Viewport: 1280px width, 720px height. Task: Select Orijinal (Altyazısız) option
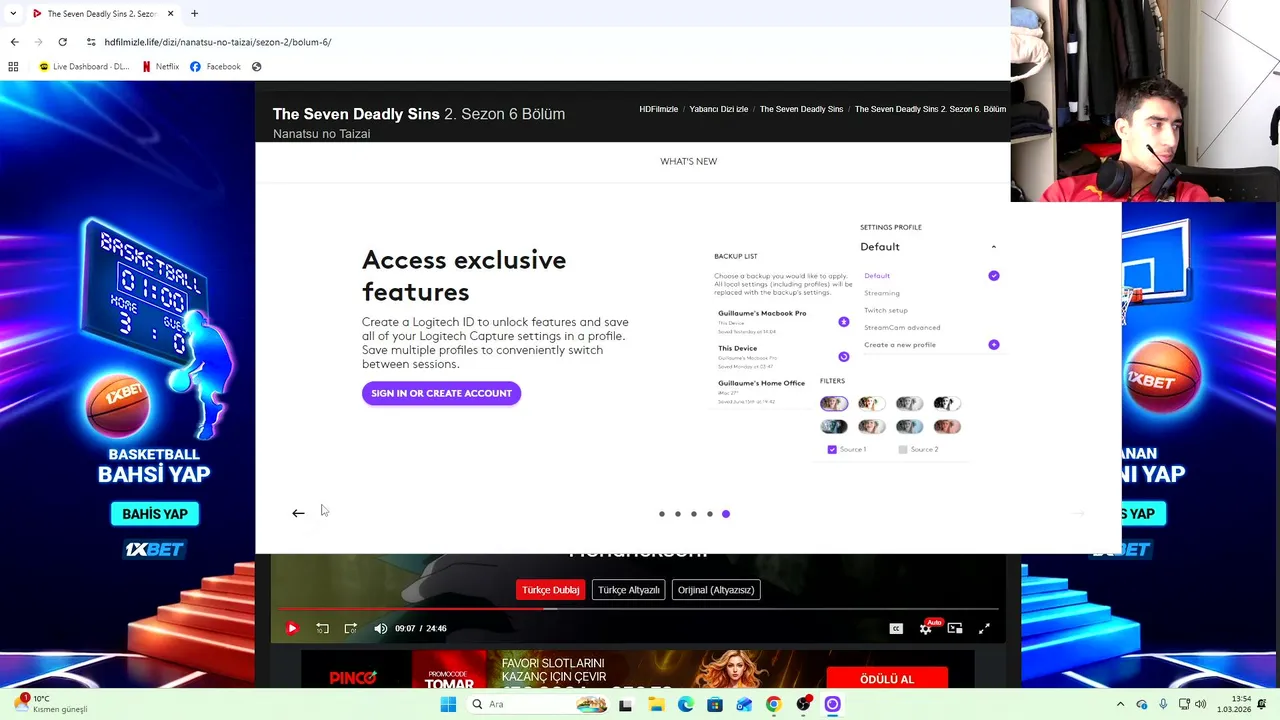point(716,590)
